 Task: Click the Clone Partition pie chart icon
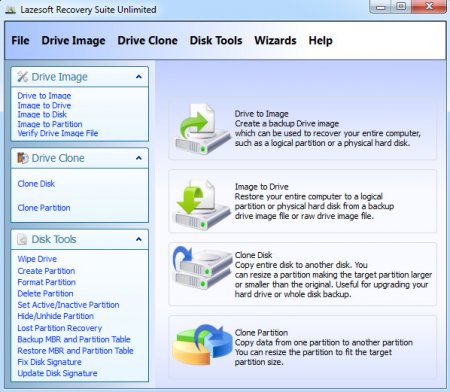pyautogui.click(x=202, y=345)
